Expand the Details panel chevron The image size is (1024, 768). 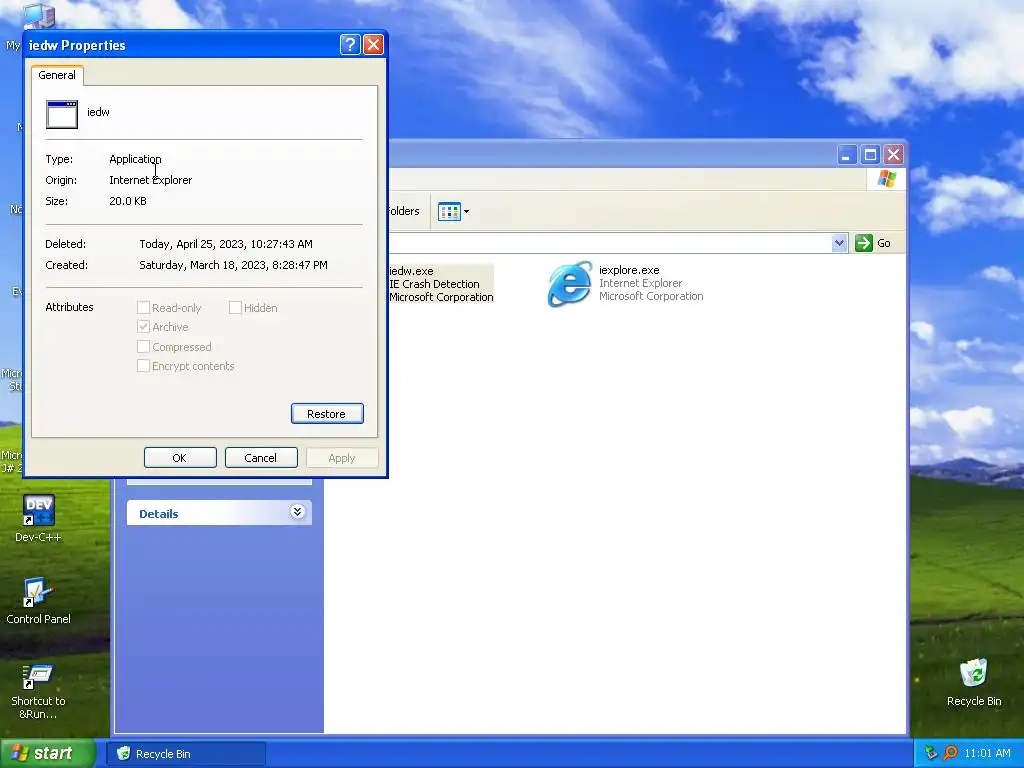[297, 512]
